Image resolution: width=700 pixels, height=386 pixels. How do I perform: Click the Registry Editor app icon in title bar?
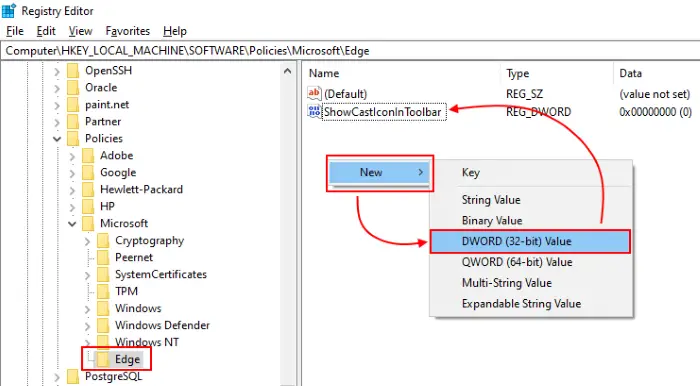coord(9,11)
